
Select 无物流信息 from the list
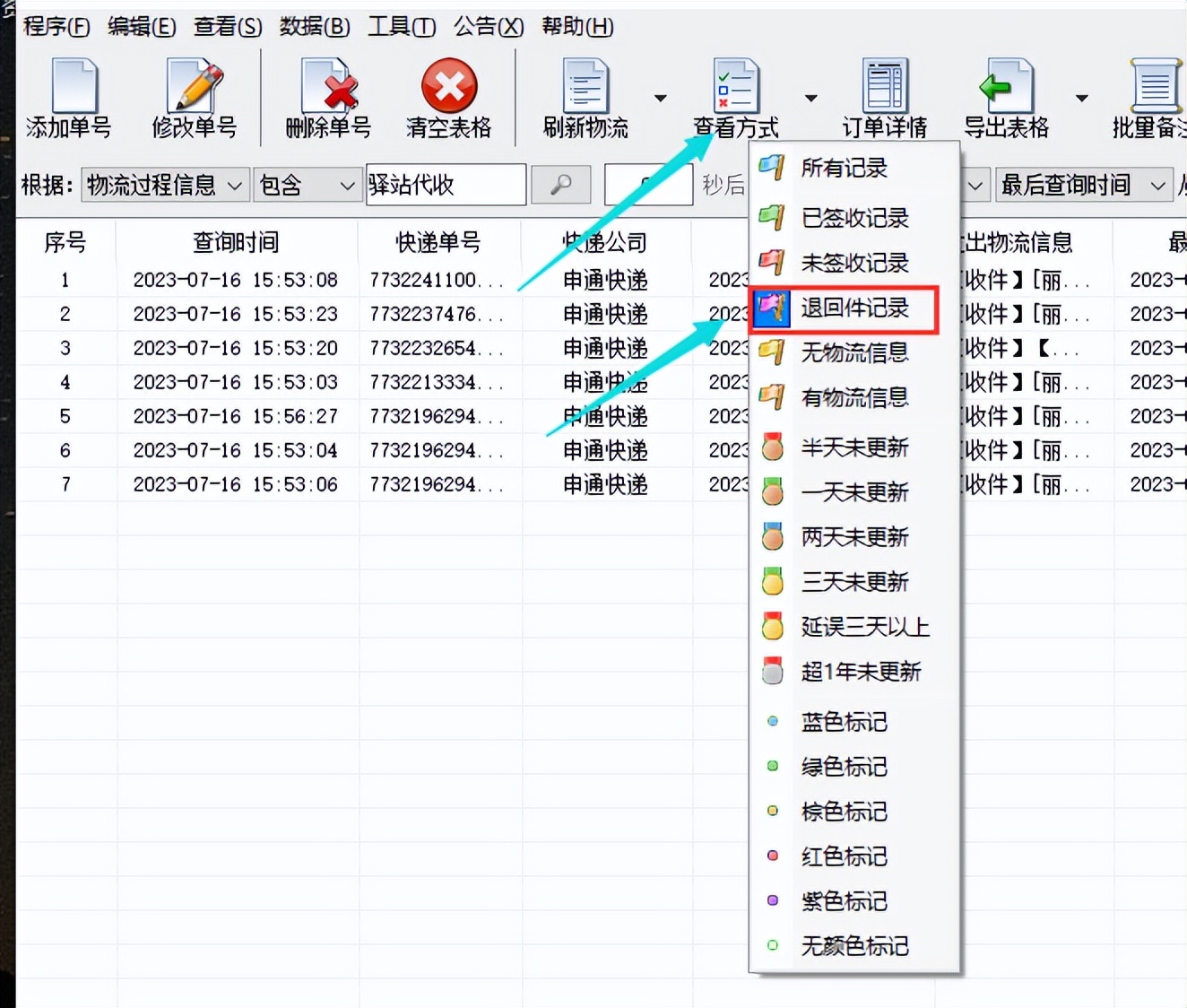click(853, 352)
